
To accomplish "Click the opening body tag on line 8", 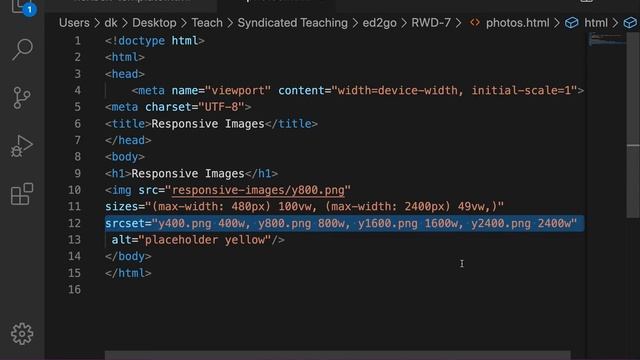I will pos(125,157).
